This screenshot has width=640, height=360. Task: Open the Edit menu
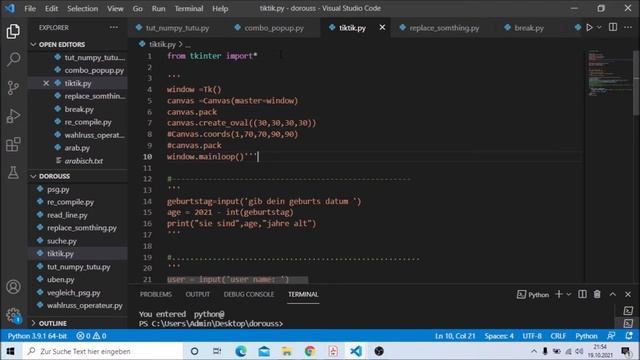[x=51, y=9]
